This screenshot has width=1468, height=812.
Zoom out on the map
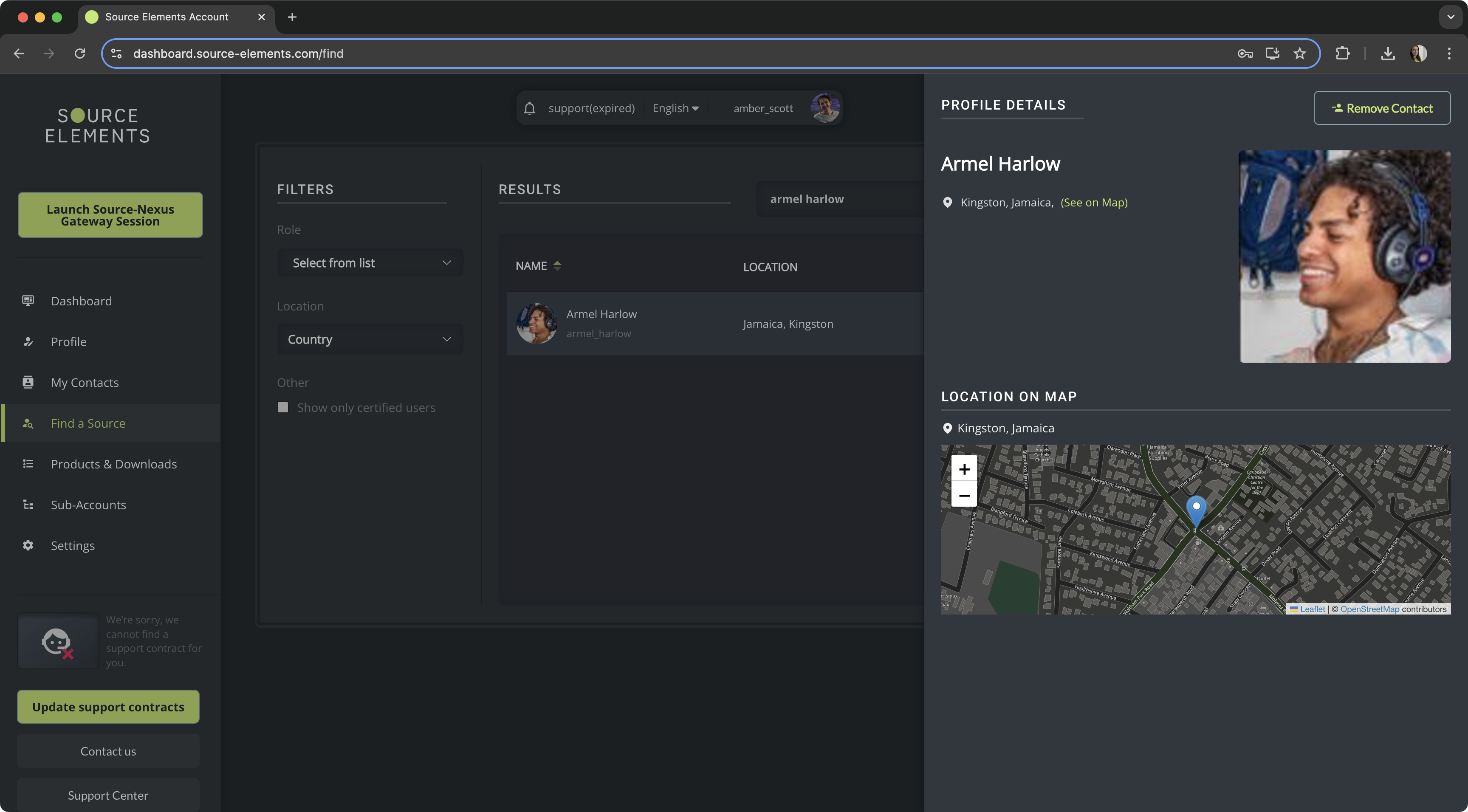pyautogui.click(x=964, y=495)
